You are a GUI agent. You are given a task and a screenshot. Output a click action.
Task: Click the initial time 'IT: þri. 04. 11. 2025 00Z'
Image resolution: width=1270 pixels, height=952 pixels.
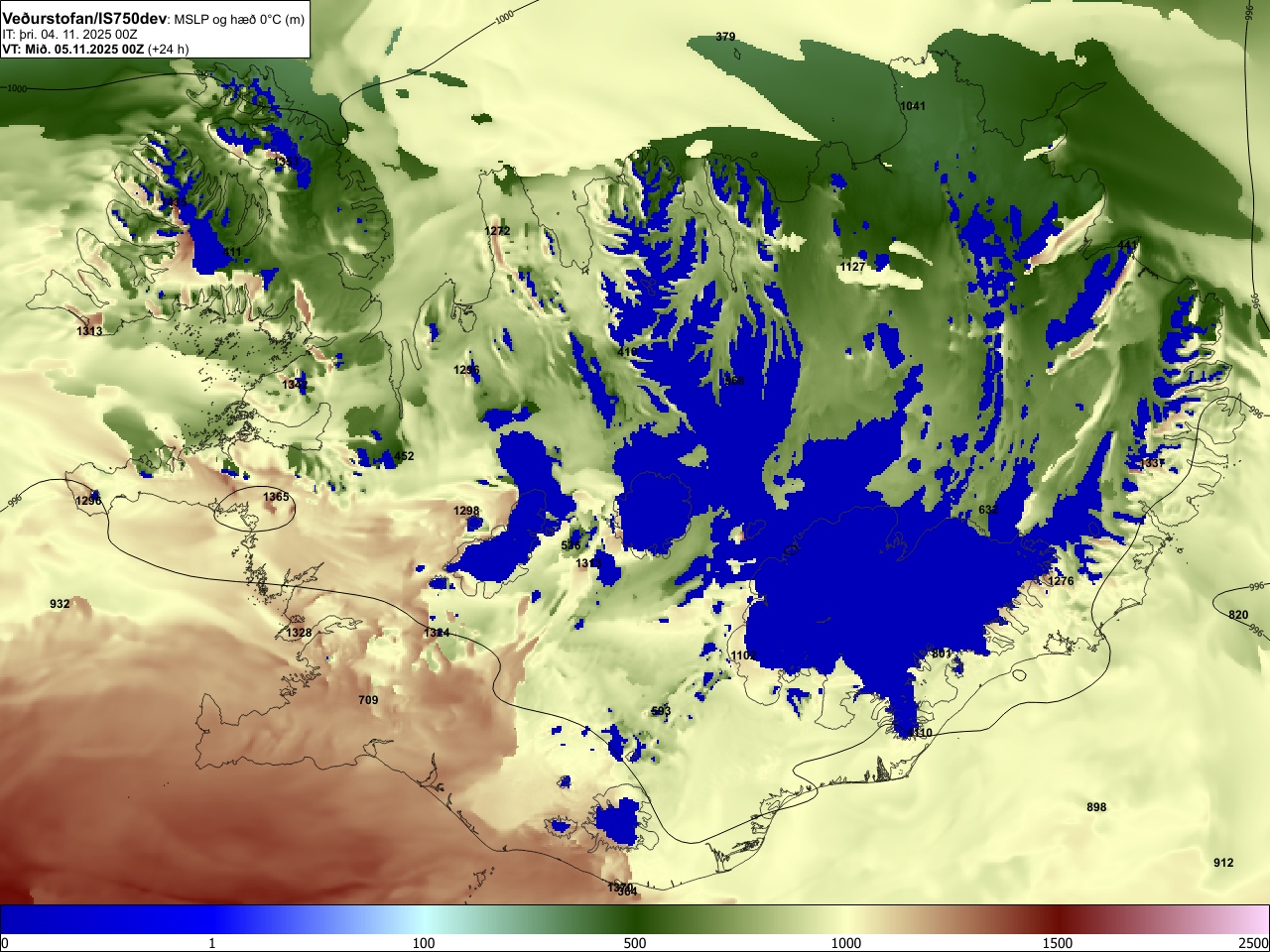pyautogui.click(x=69, y=35)
